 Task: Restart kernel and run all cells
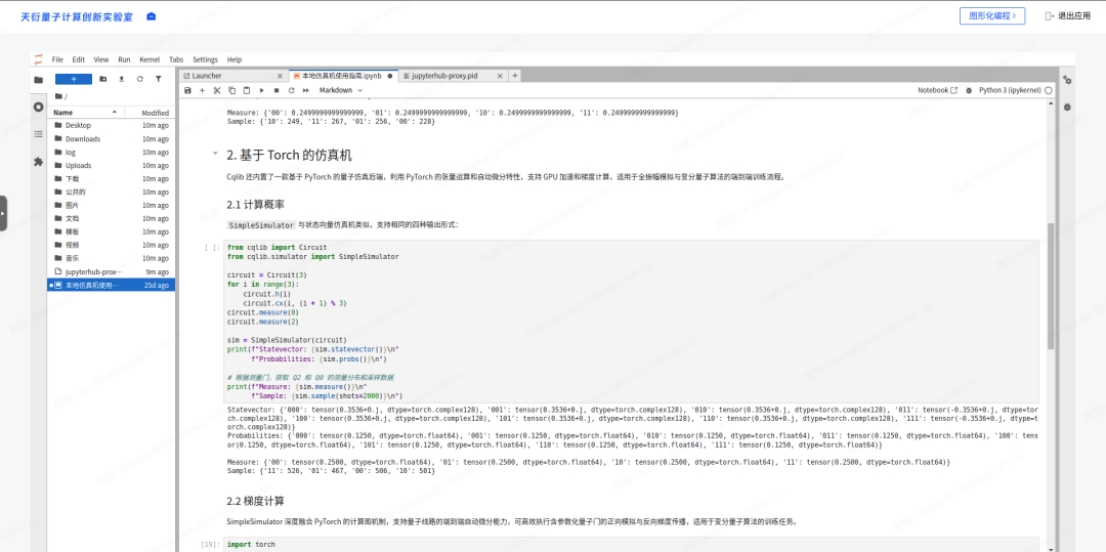306,90
